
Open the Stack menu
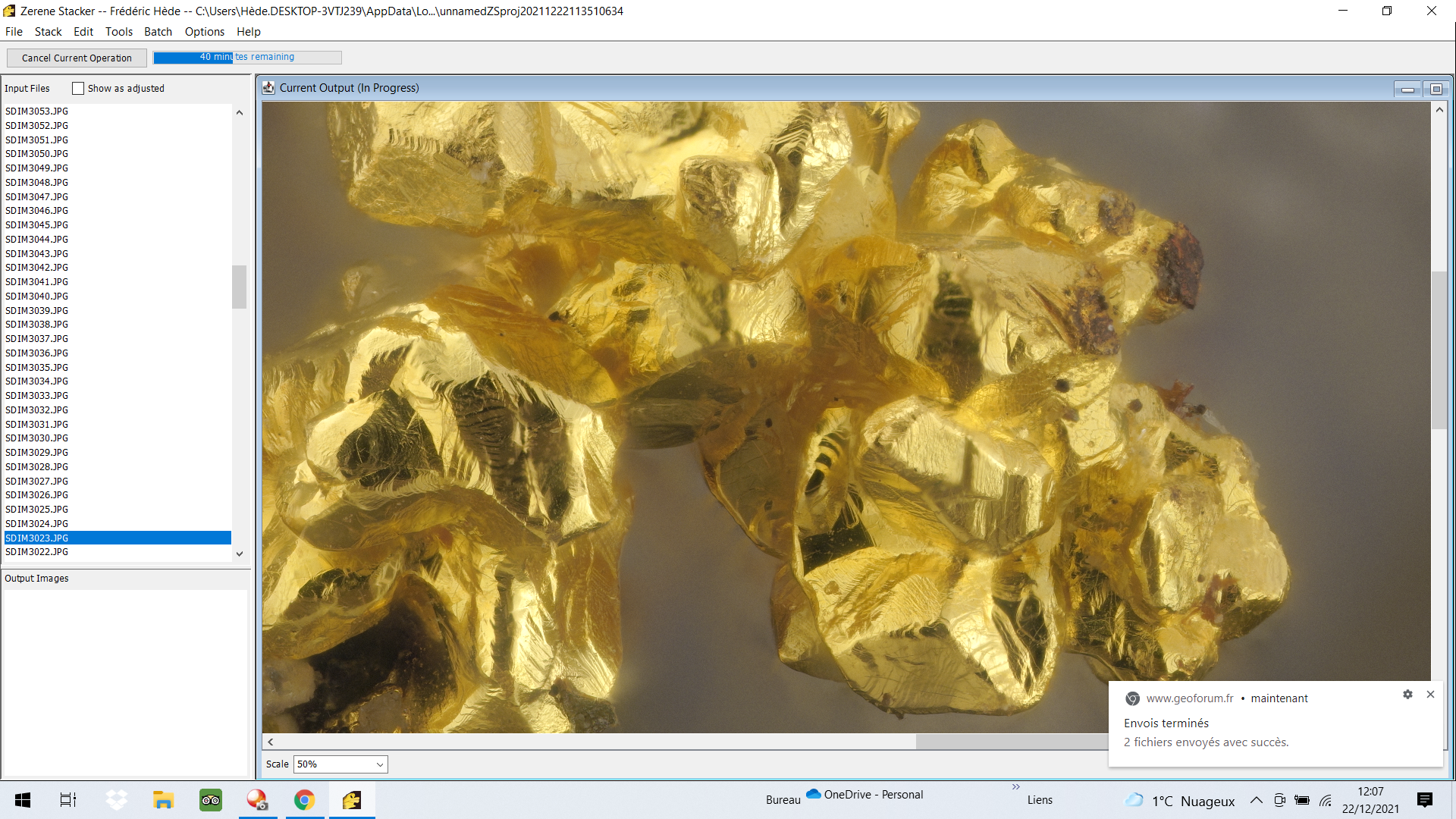[x=48, y=32]
